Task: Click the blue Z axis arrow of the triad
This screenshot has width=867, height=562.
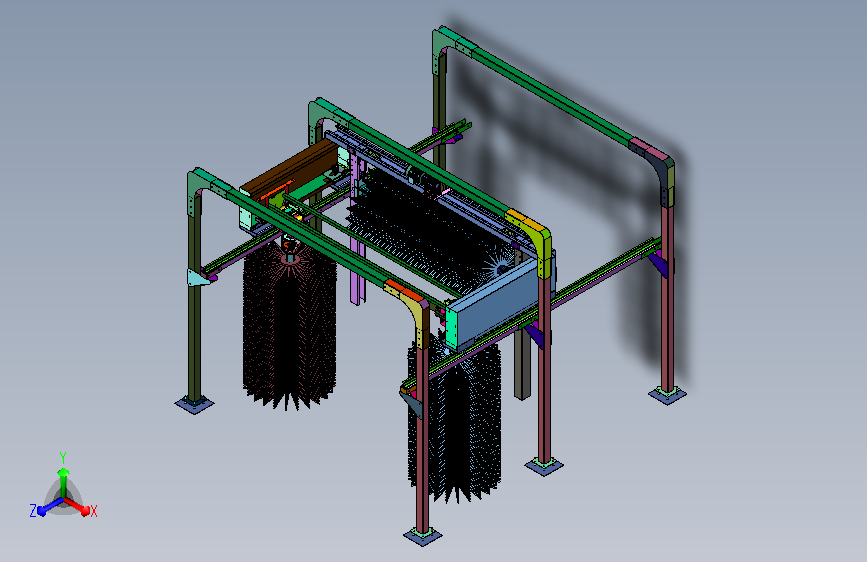Action: click(x=50, y=507)
